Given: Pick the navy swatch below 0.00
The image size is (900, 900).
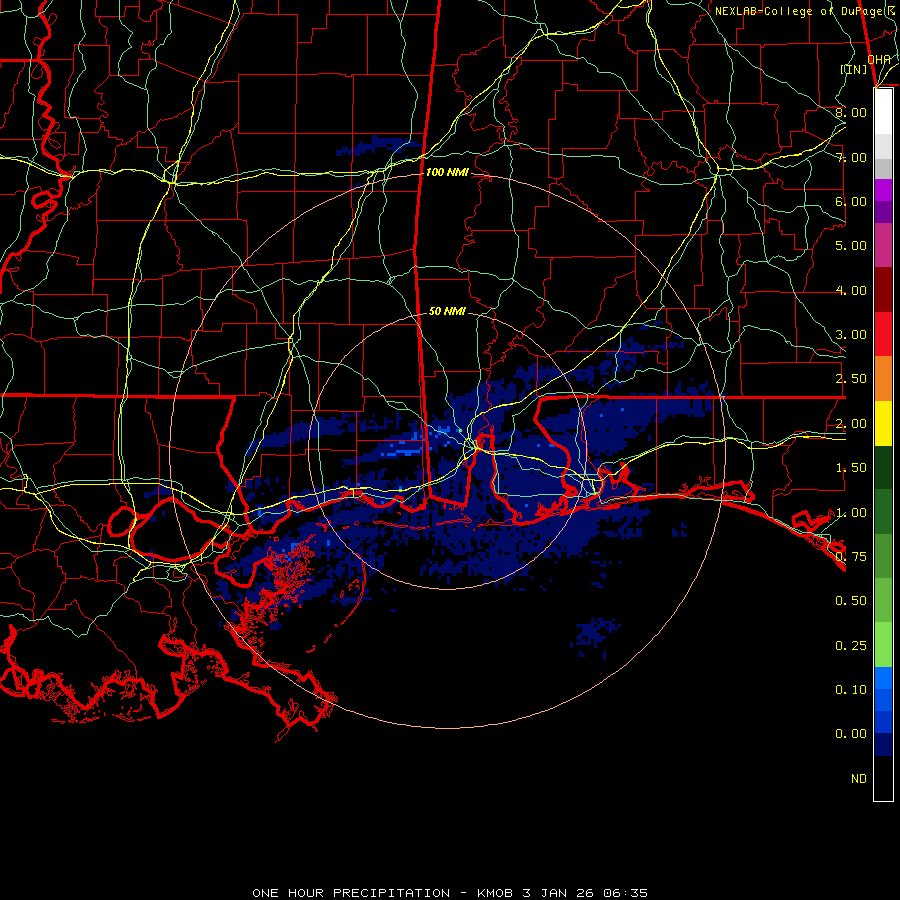Looking at the screenshot, I should (x=883, y=745).
